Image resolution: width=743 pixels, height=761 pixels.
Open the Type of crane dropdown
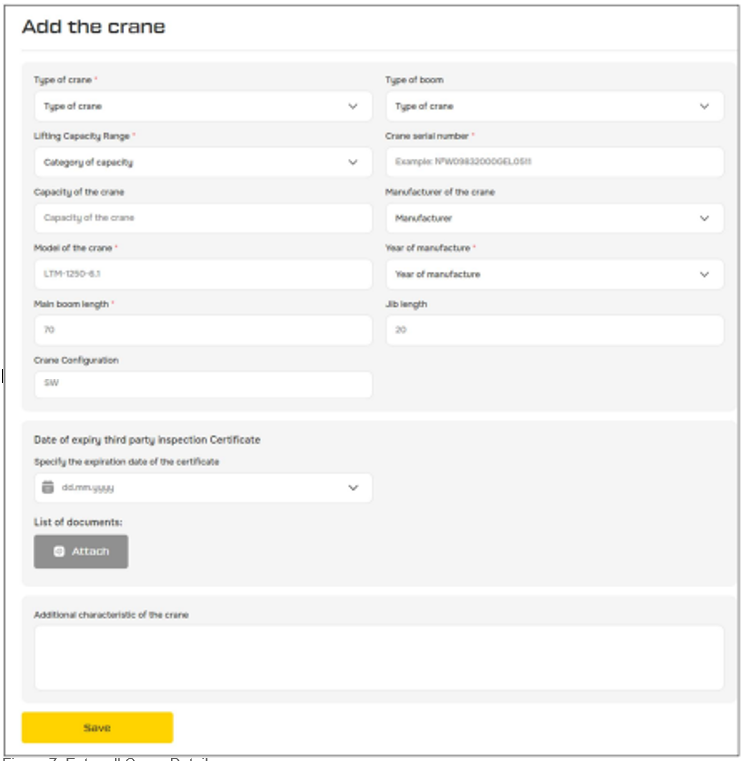202,106
